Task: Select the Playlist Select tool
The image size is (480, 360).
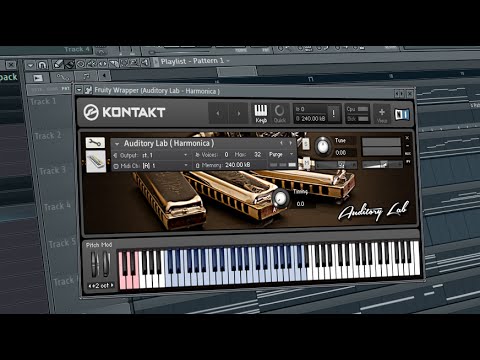Action: pyautogui.click(x=124, y=63)
